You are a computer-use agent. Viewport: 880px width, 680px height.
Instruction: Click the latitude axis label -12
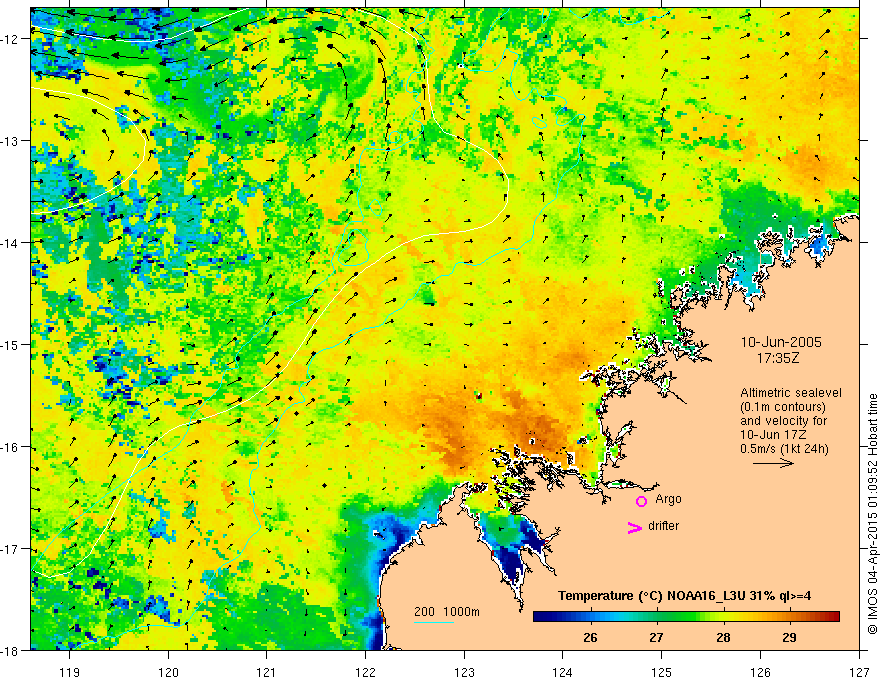point(9,39)
